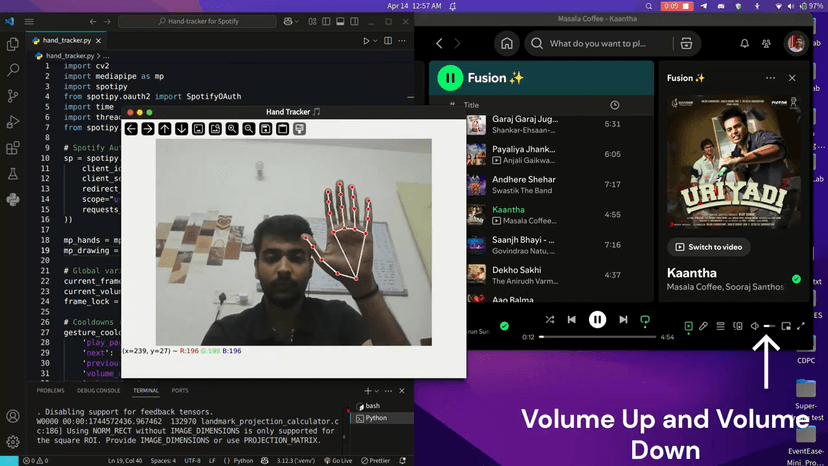Select the bash terminal in the list
828x466 pixels.
pos(372,406)
